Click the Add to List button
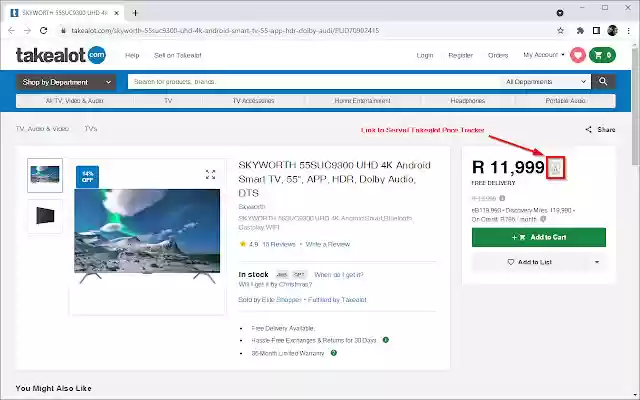Screen dimensions: 640x400 pos(529,262)
